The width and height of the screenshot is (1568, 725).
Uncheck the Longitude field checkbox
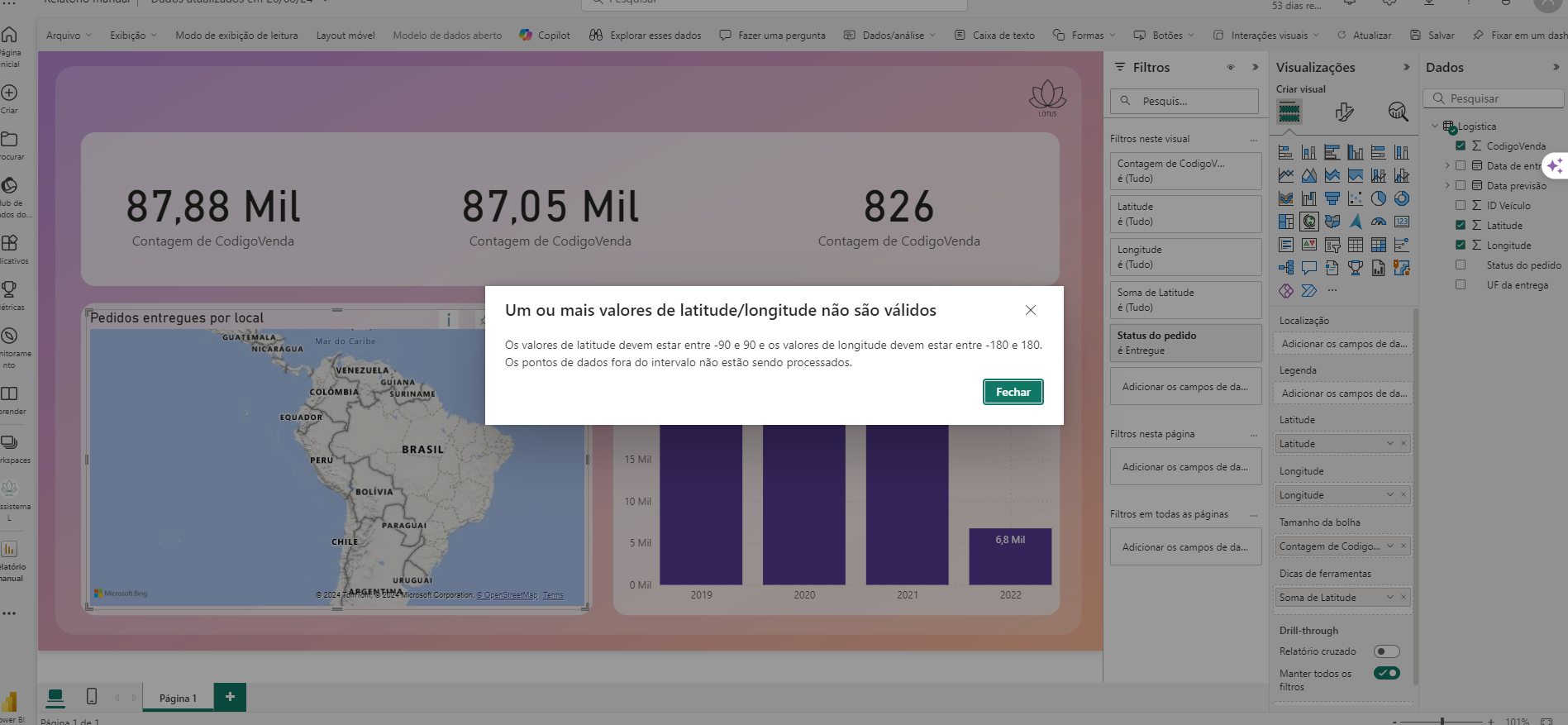coord(1461,245)
